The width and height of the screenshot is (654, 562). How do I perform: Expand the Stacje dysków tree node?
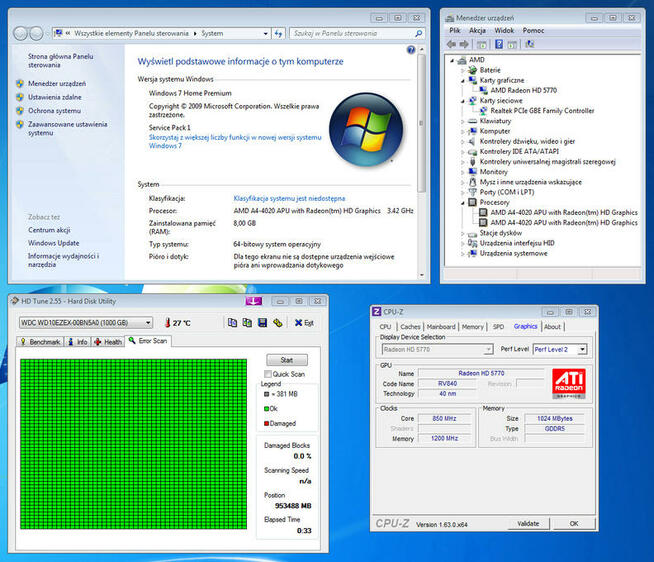(463, 233)
